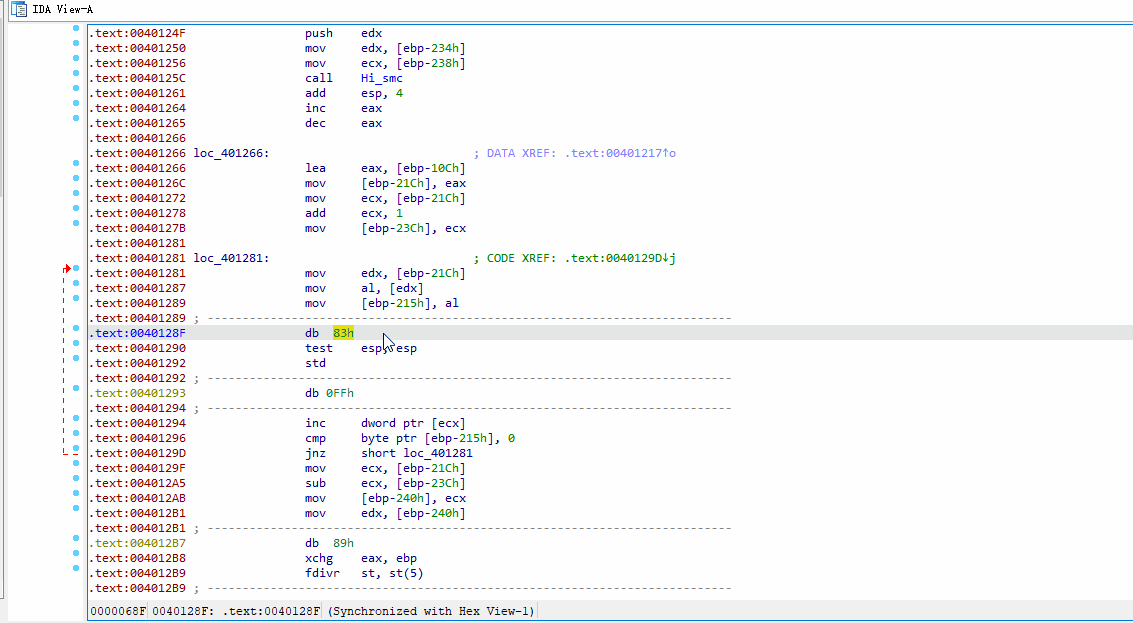Viewport: 1133px width, 623px height.
Task: Click operand 'esp, 4' of add
Action: click(382, 93)
